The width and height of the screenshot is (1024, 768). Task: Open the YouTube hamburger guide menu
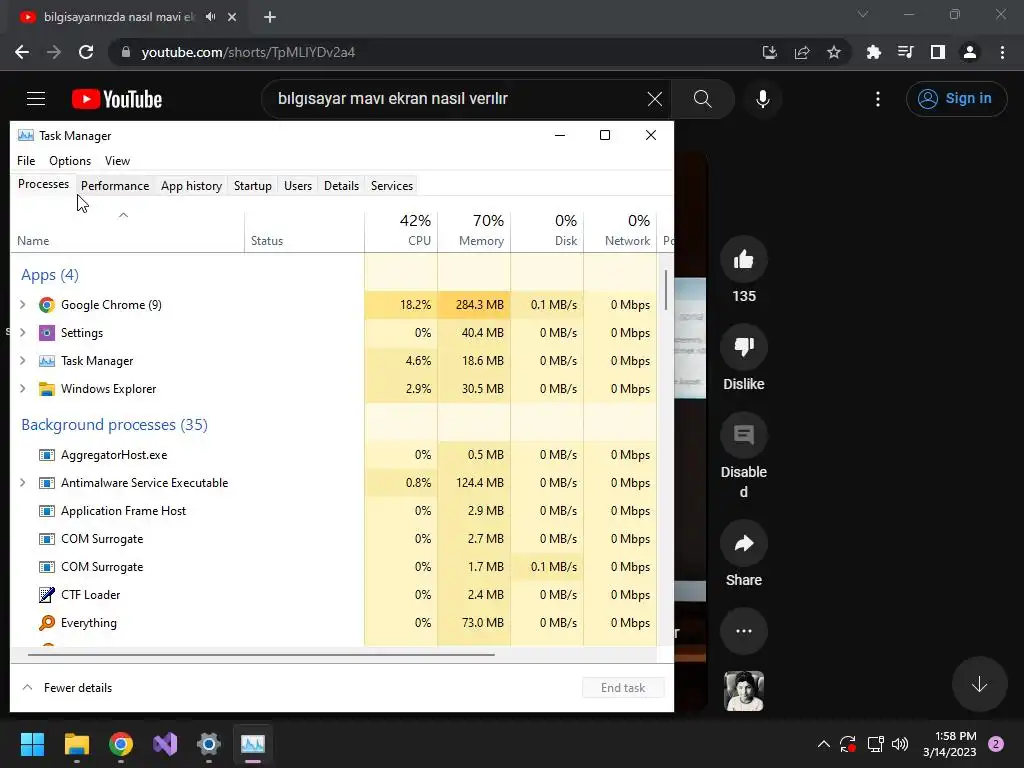36,99
